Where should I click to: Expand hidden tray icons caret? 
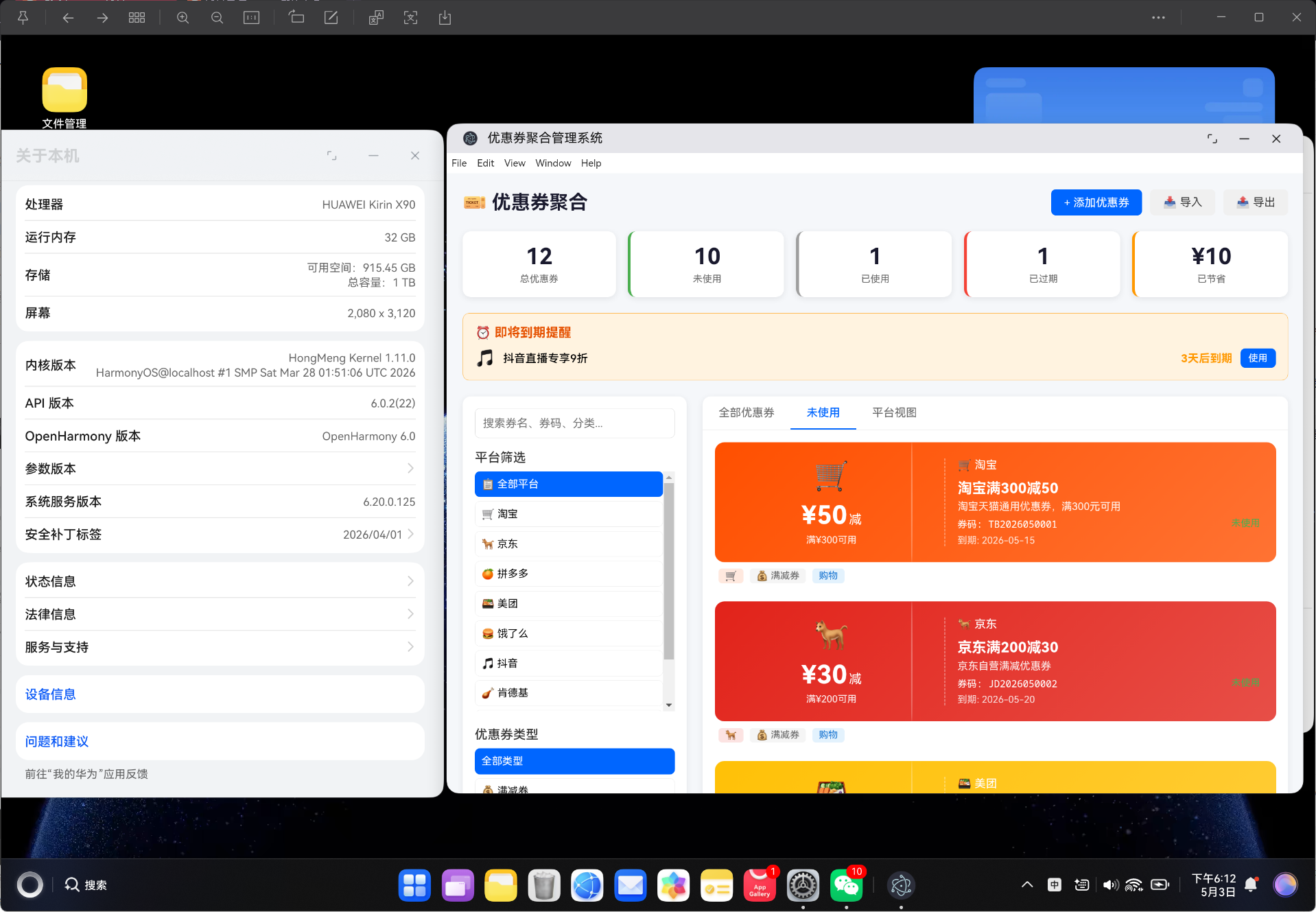(x=1027, y=885)
